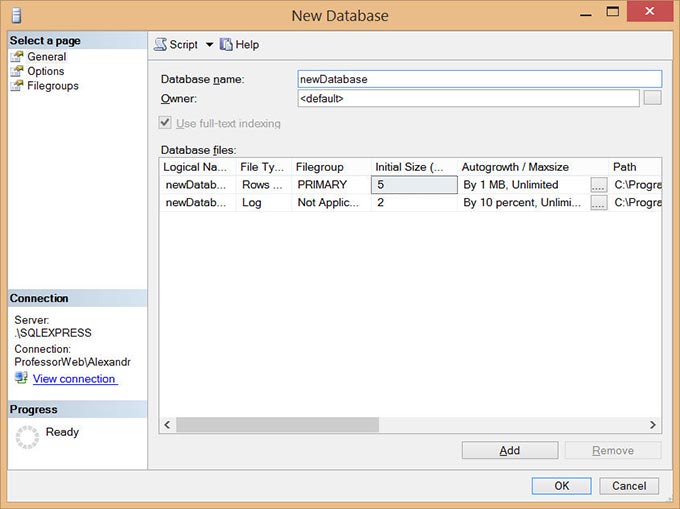The height and width of the screenshot is (509, 680).
Task: Click the Log file path cell
Action: point(636,202)
